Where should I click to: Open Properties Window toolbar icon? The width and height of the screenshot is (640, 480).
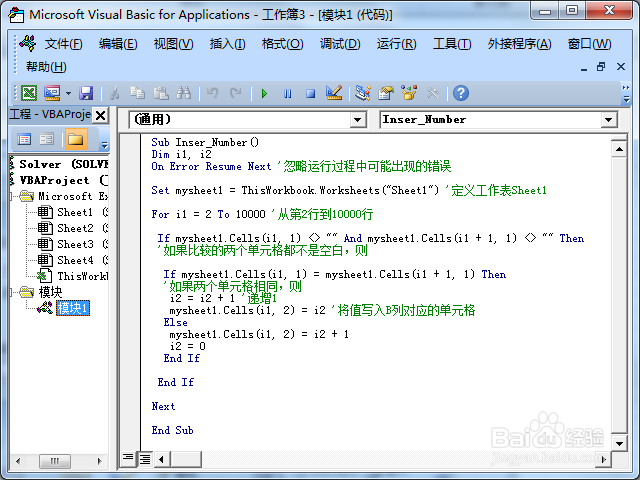click(386, 93)
